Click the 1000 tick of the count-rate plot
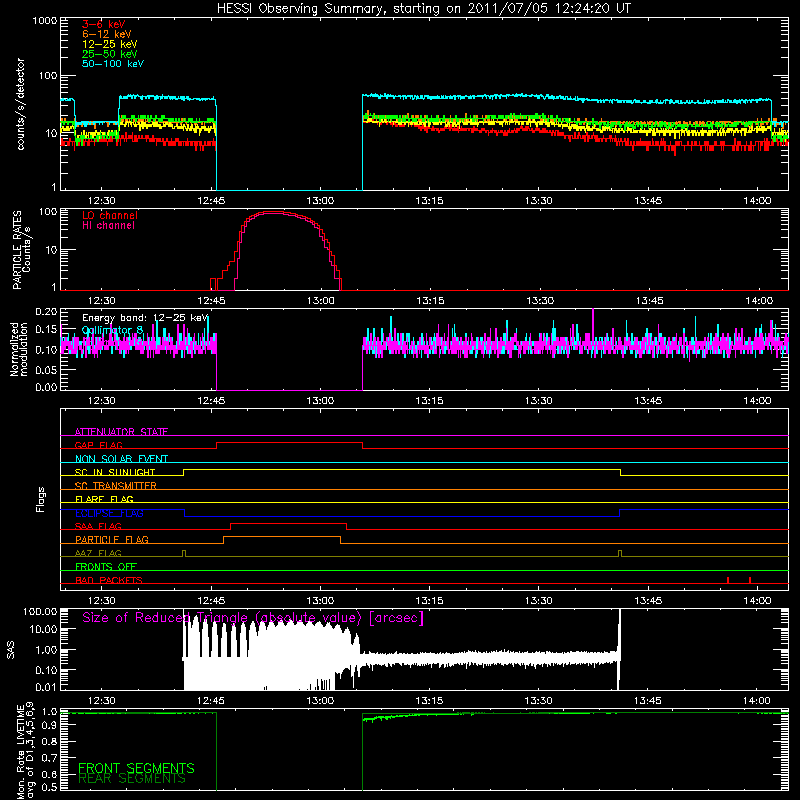The width and height of the screenshot is (800, 800). 44,21
